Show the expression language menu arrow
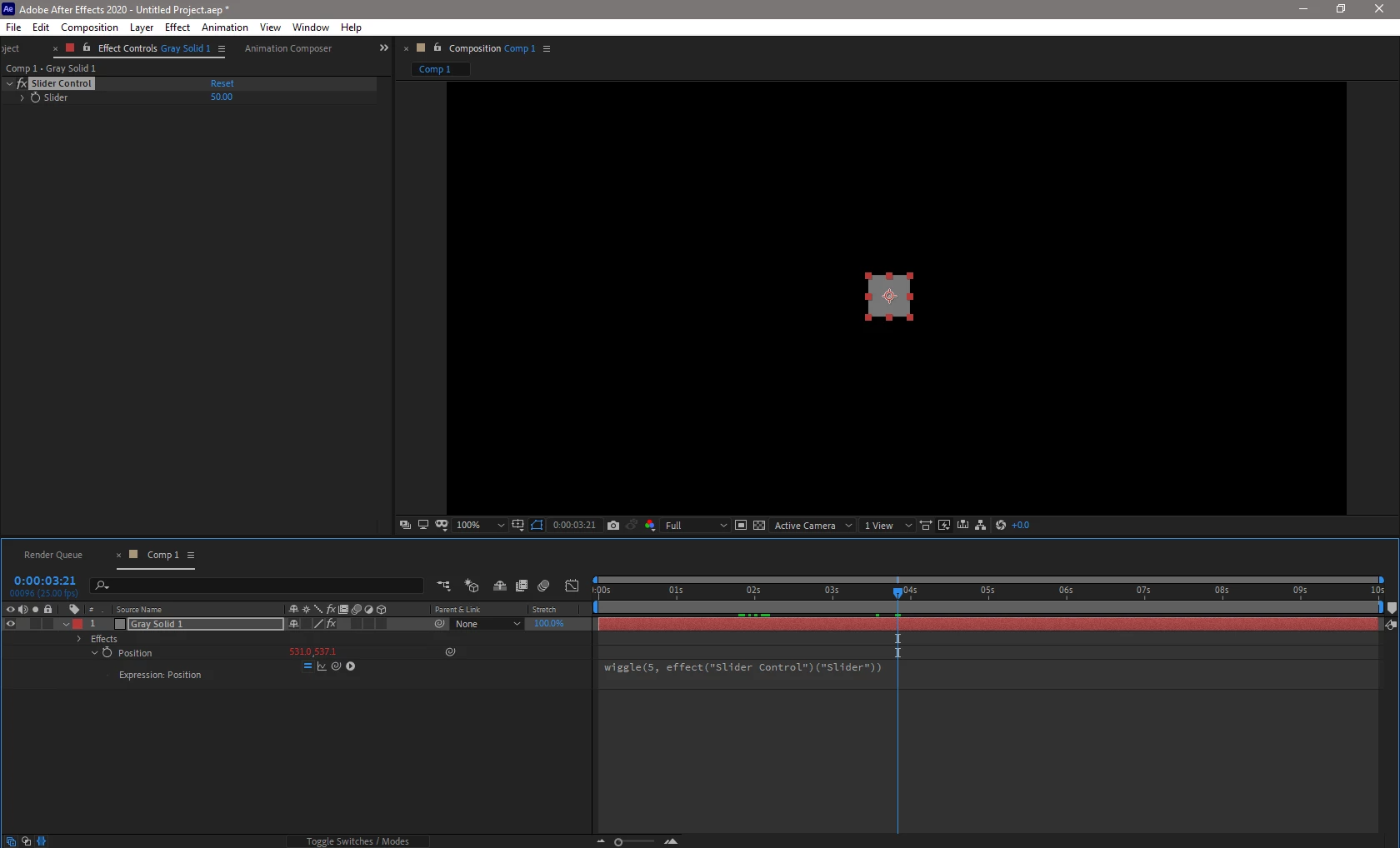The image size is (1400, 848). (x=351, y=666)
